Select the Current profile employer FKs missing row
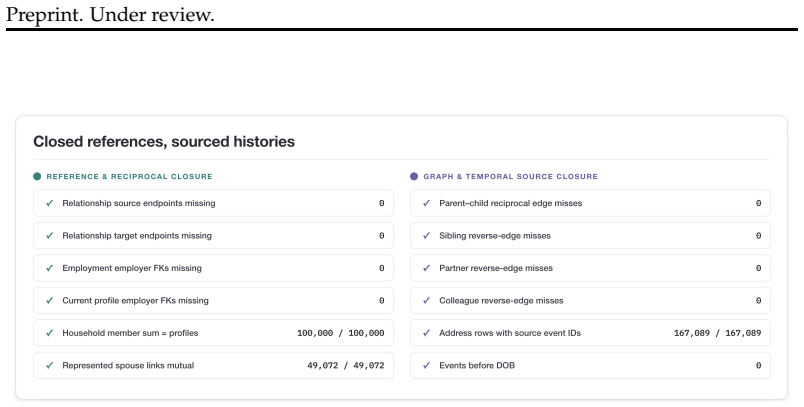 pos(213,300)
